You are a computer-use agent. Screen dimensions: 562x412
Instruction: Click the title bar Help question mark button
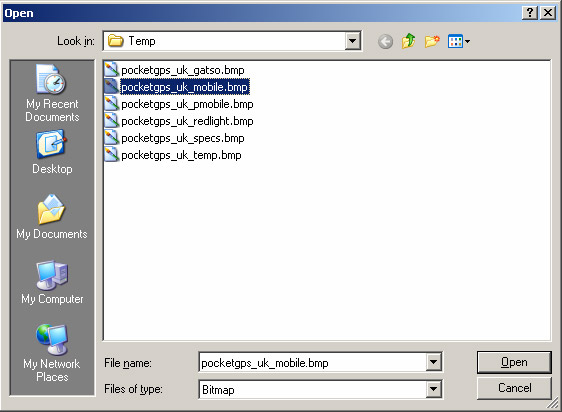(x=530, y=13)
